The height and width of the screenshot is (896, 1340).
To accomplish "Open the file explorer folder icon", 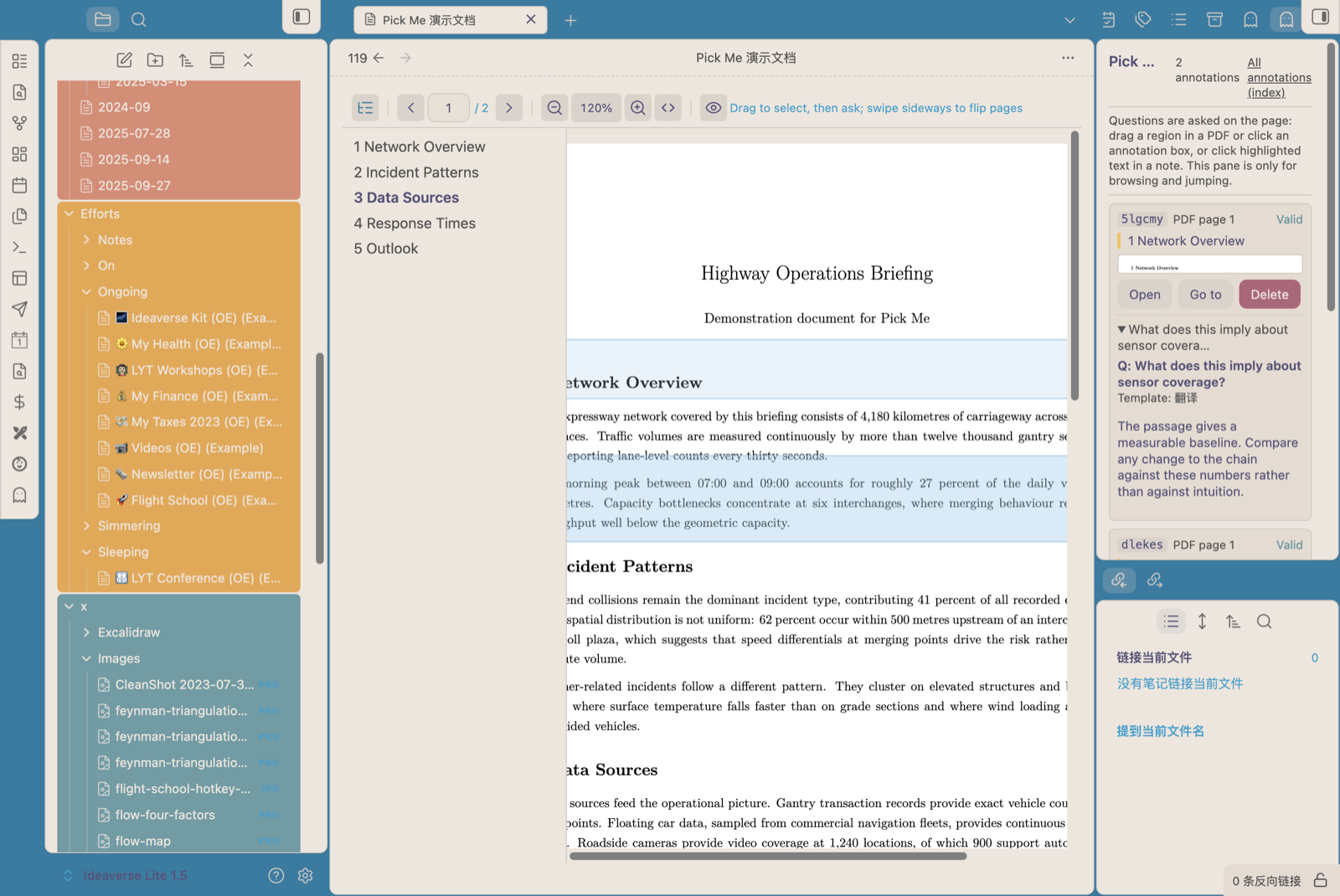I will 102,19.
